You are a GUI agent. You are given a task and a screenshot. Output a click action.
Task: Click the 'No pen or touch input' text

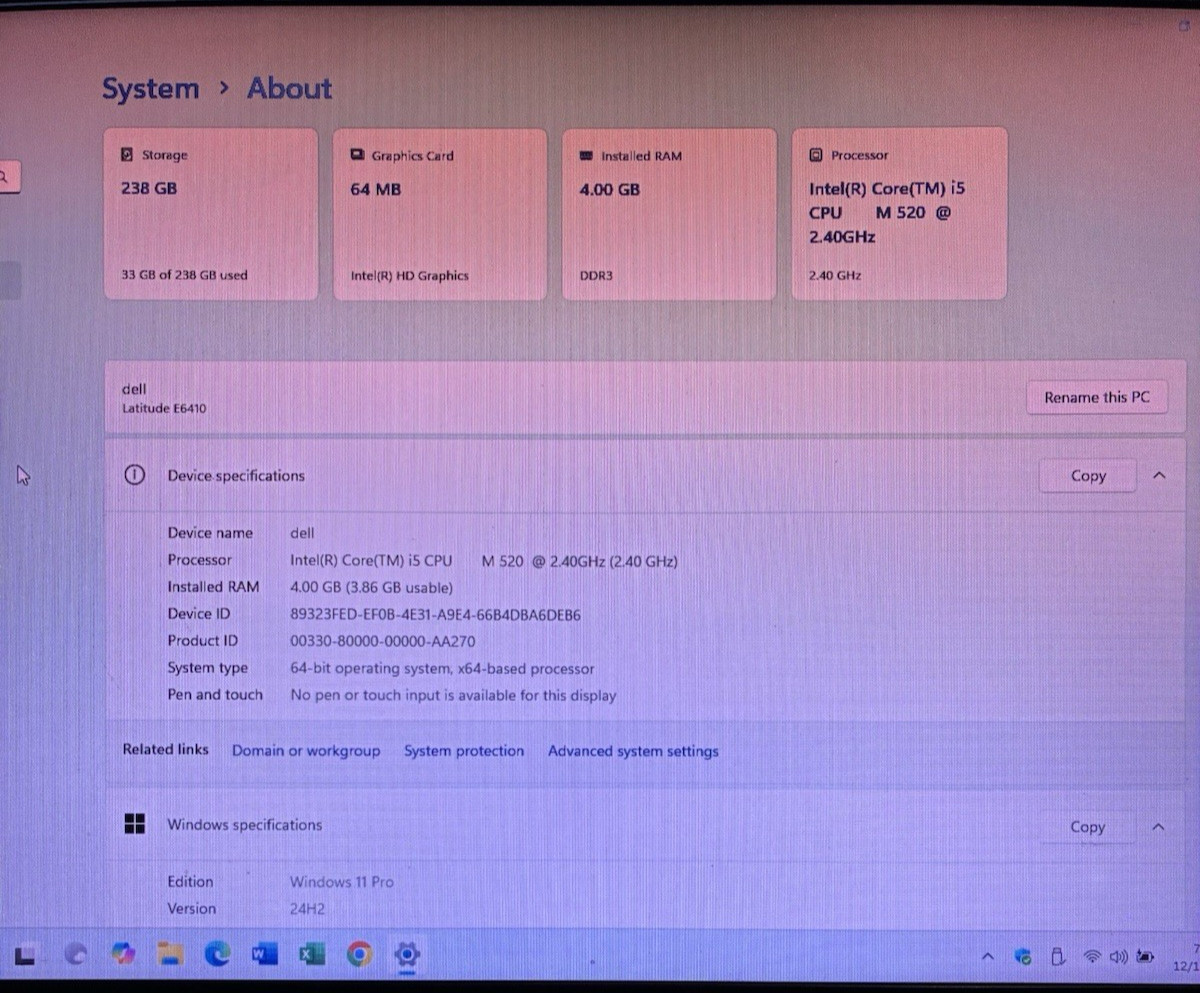[x=453, y=695]
